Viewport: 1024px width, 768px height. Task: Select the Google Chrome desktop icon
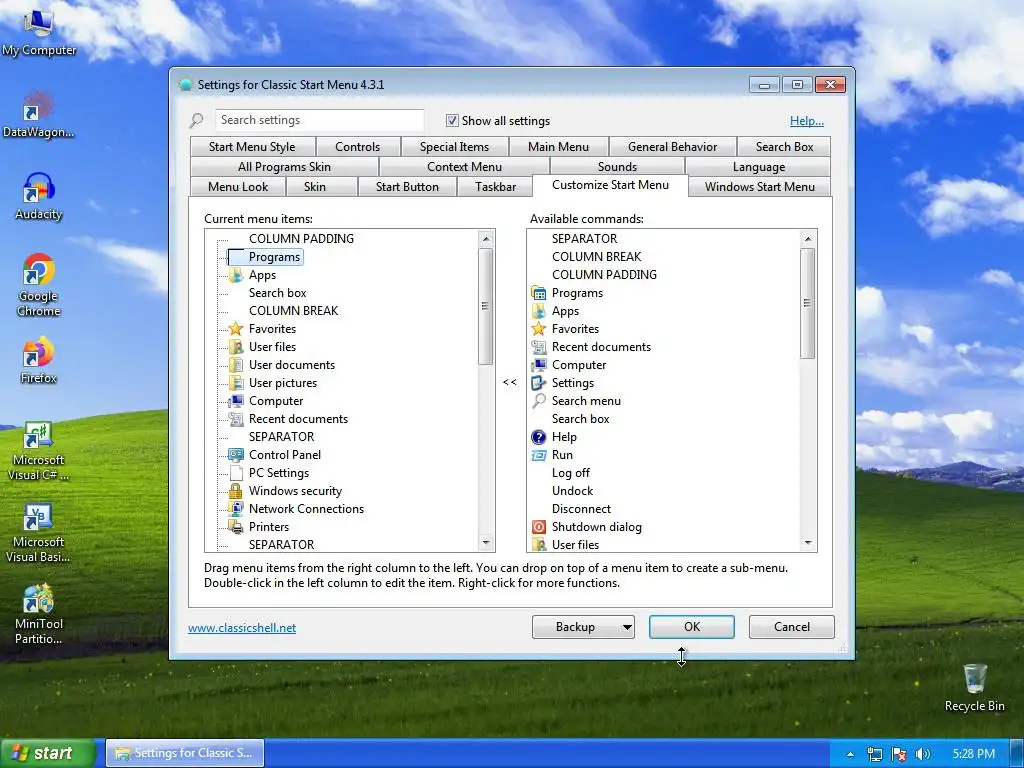tap(39, 285)
